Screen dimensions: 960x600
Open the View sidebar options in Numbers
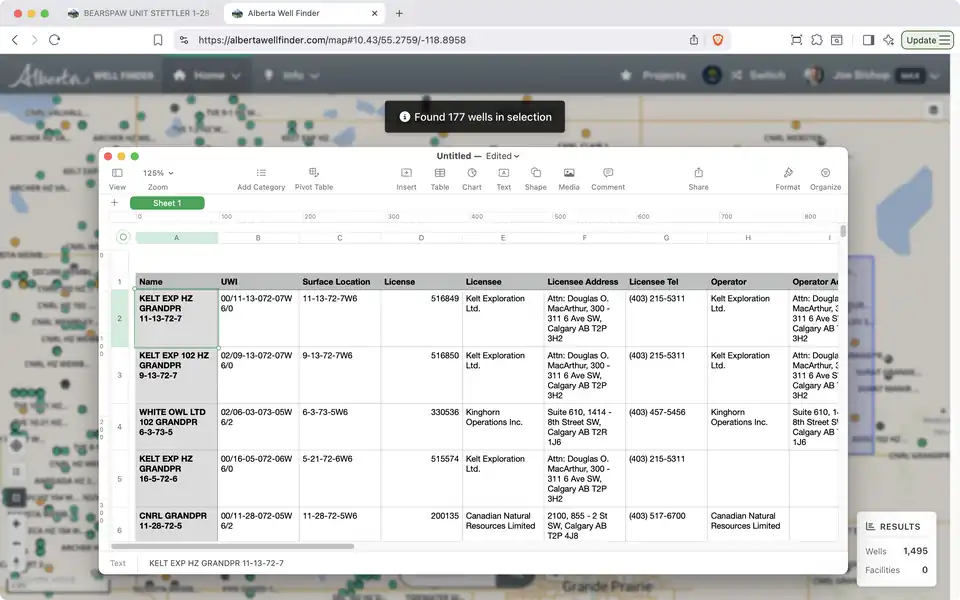tap(117, 179)
